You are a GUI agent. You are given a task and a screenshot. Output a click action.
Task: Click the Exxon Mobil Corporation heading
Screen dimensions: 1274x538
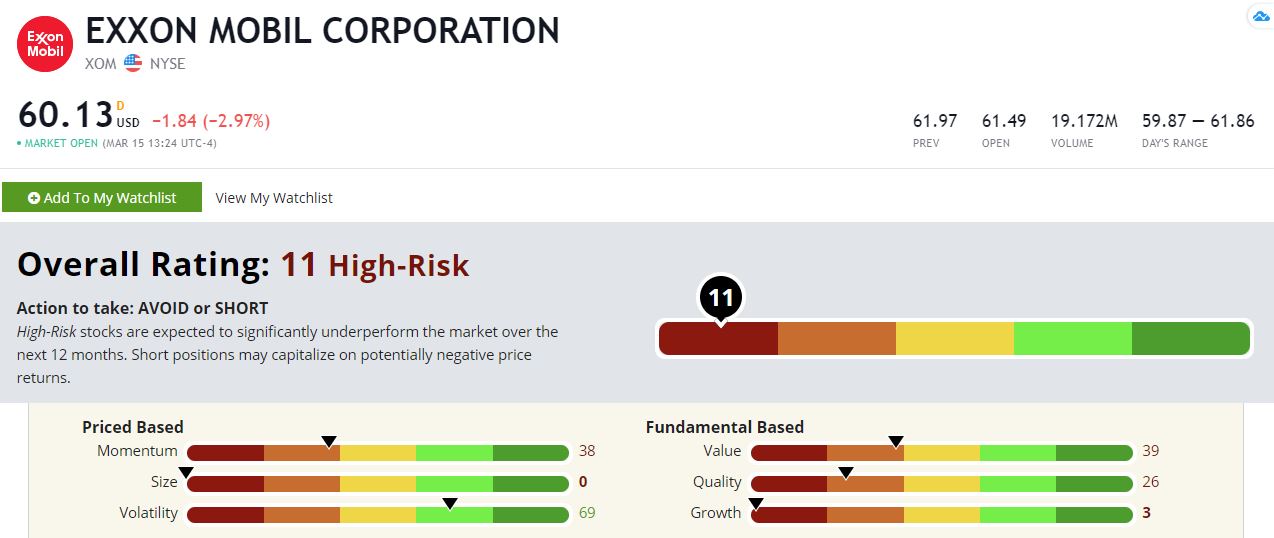pyautogui.click(x=323, y=31)
